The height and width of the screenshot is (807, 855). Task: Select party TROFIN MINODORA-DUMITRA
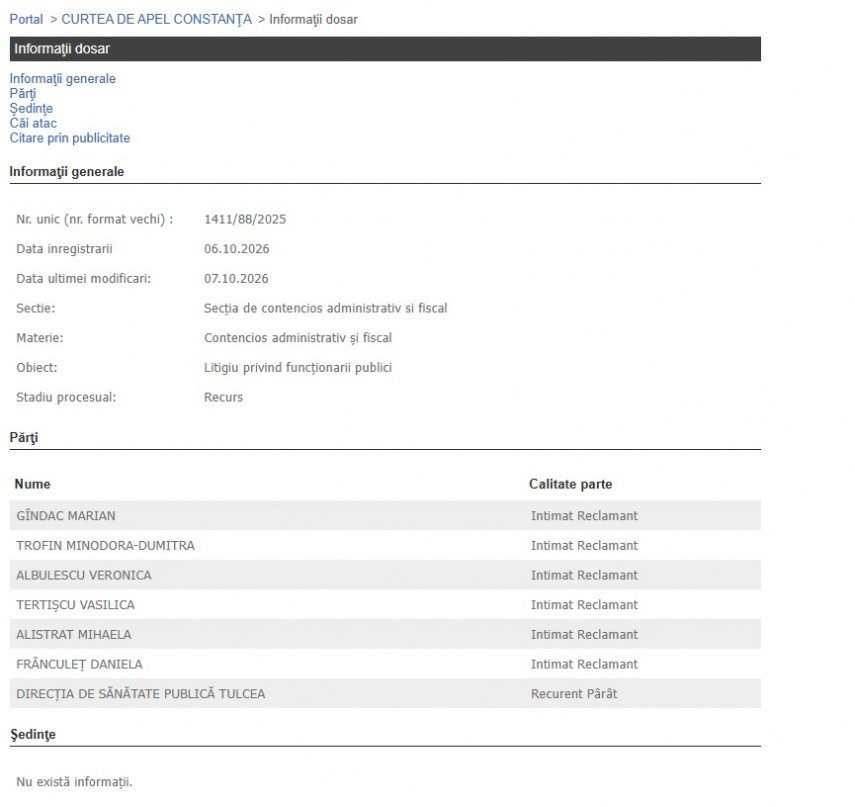point(105,545)
